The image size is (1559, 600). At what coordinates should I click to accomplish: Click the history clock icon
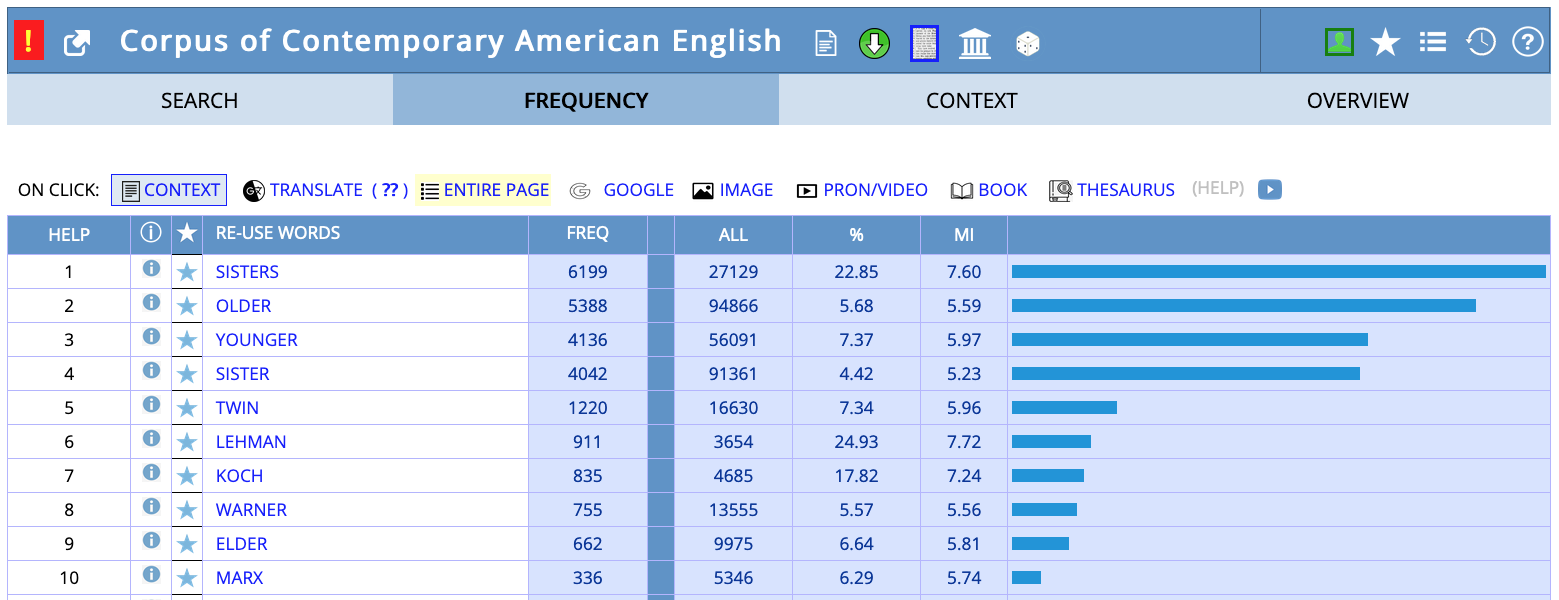coord(1480,41)
